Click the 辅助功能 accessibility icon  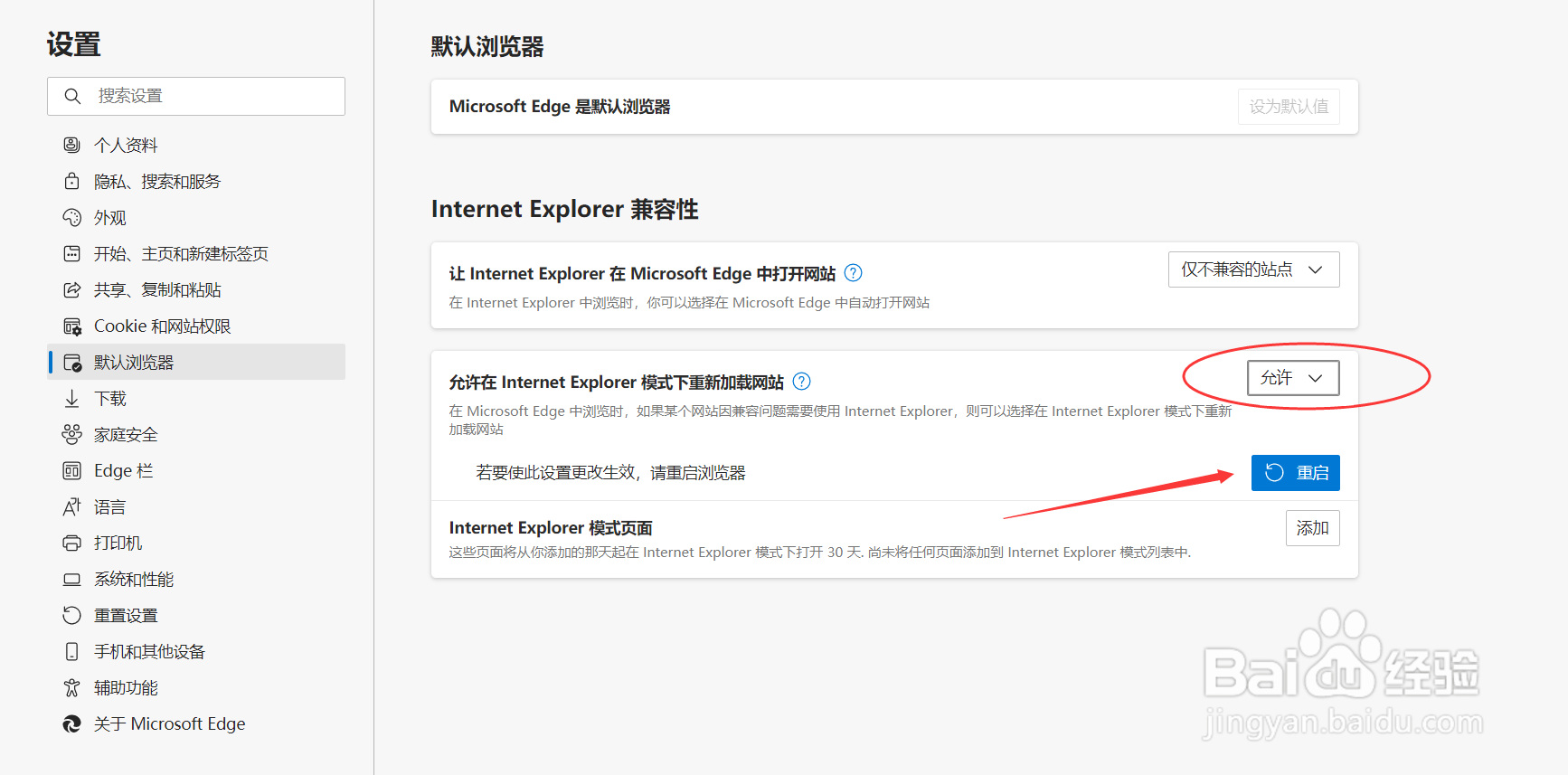pos(71,687)
